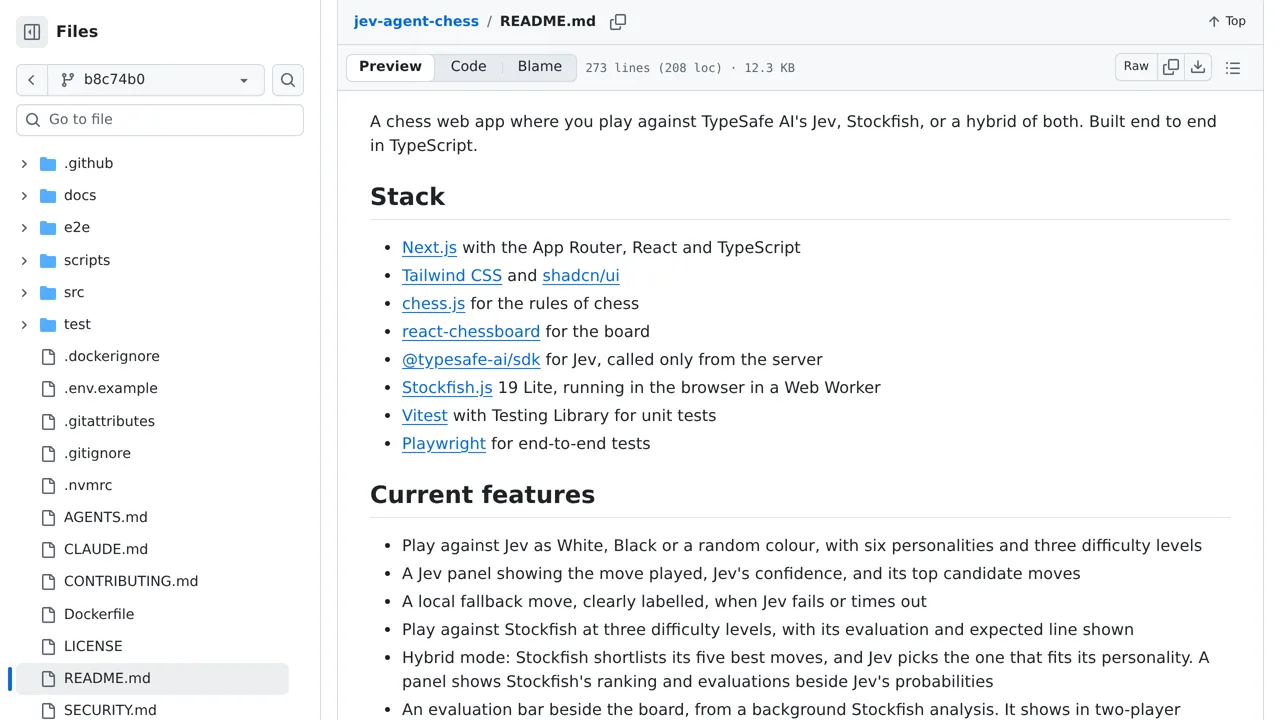
Task: Switch to the Code tab
Action: click(x=468, y=67)
